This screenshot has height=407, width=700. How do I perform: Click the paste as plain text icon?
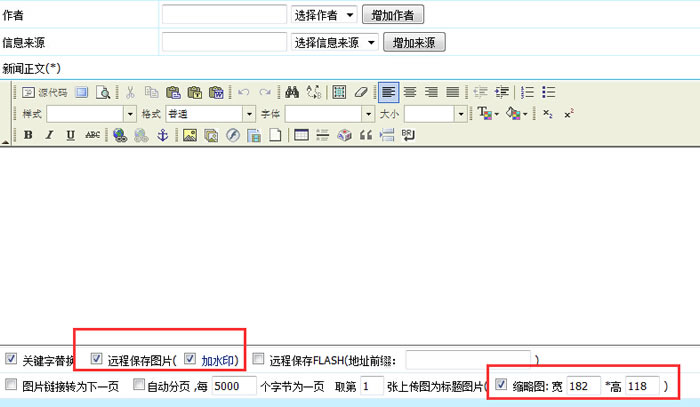click(x=195, y=92)
